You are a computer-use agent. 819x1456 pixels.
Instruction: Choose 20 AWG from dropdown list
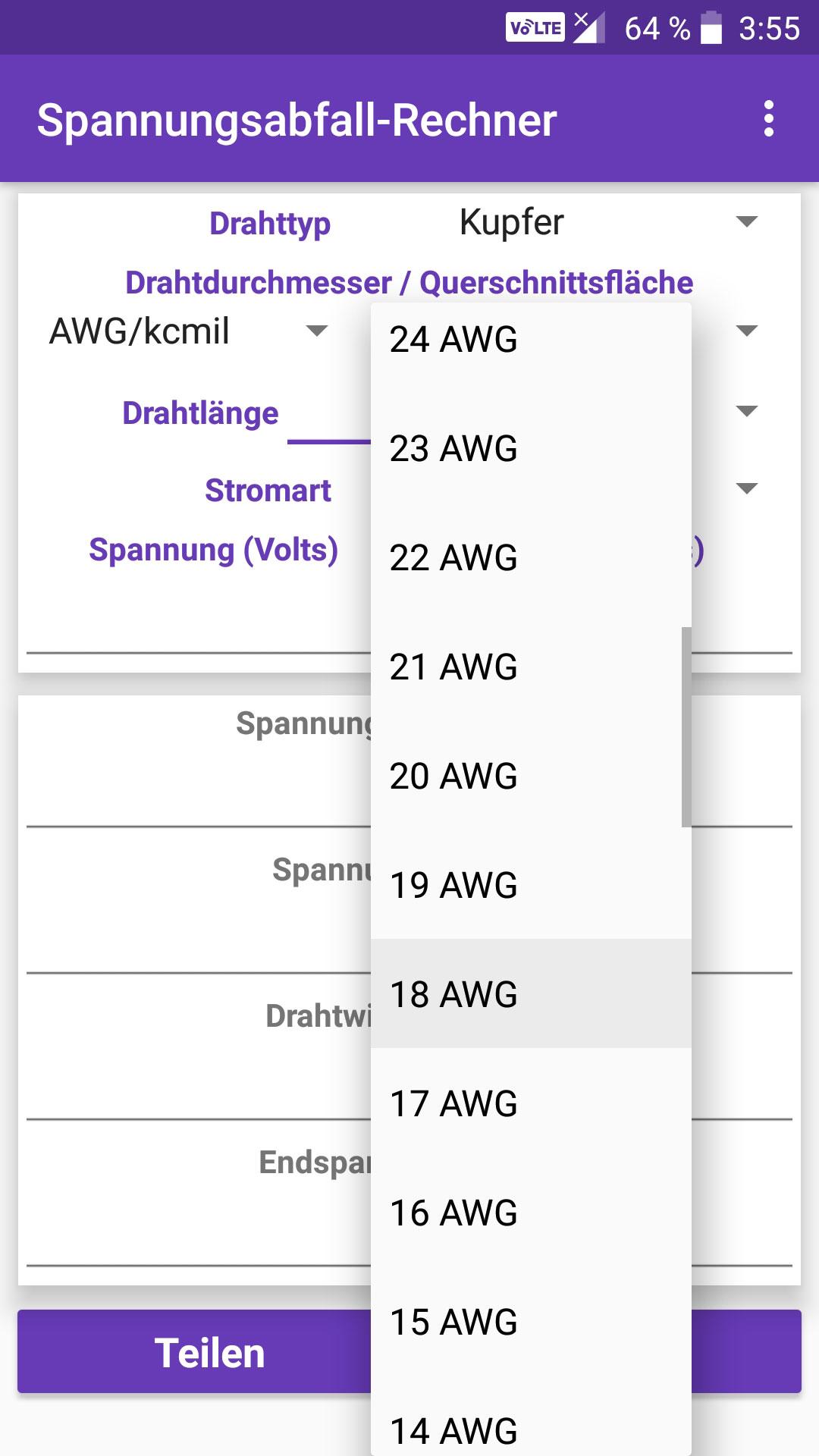click(x=531, y=776)
